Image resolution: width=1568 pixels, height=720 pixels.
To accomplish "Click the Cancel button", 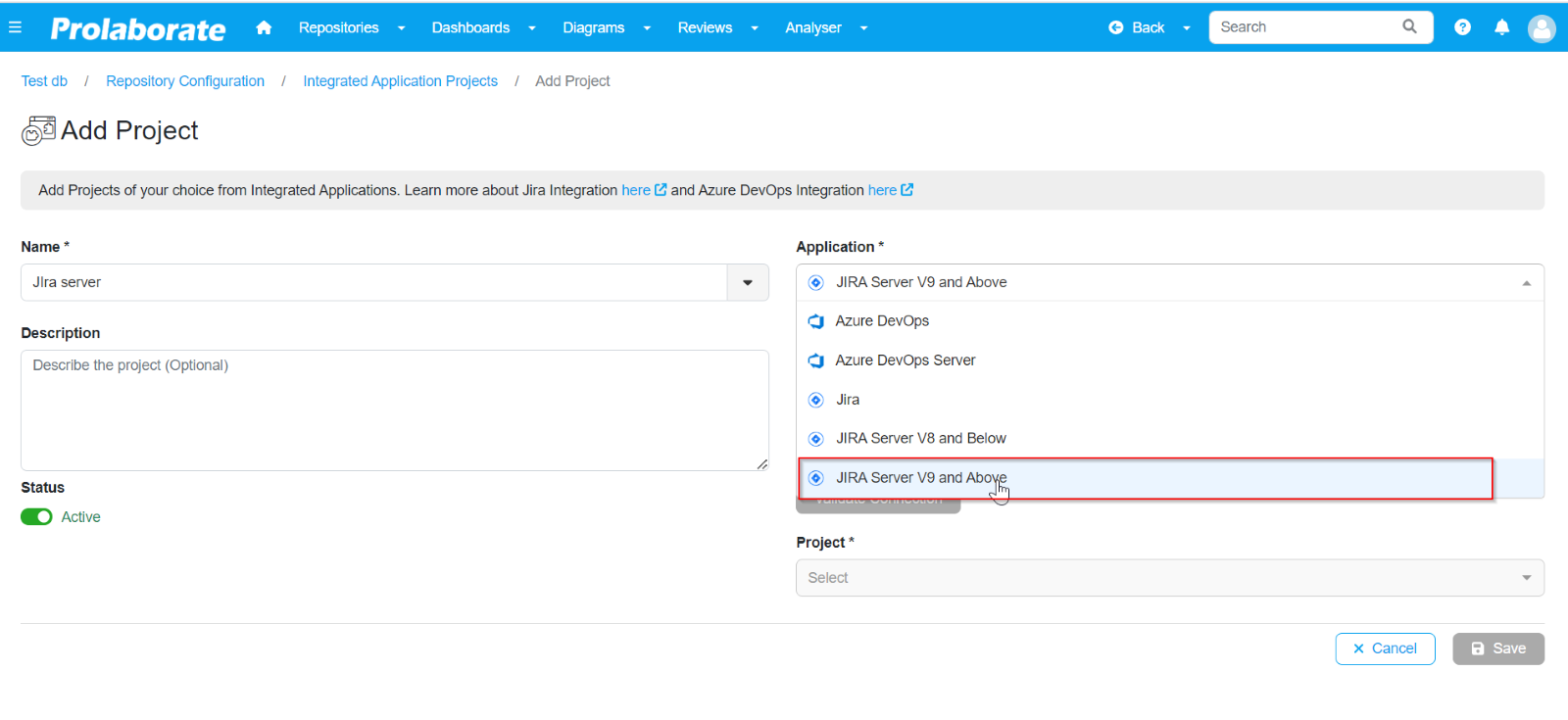I will point(1385,648).
